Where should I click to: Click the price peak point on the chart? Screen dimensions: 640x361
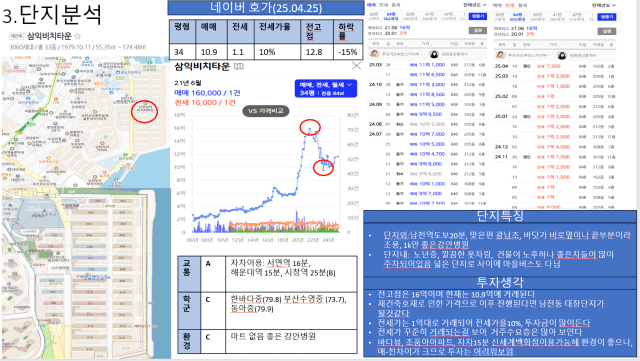click(310, 129)
